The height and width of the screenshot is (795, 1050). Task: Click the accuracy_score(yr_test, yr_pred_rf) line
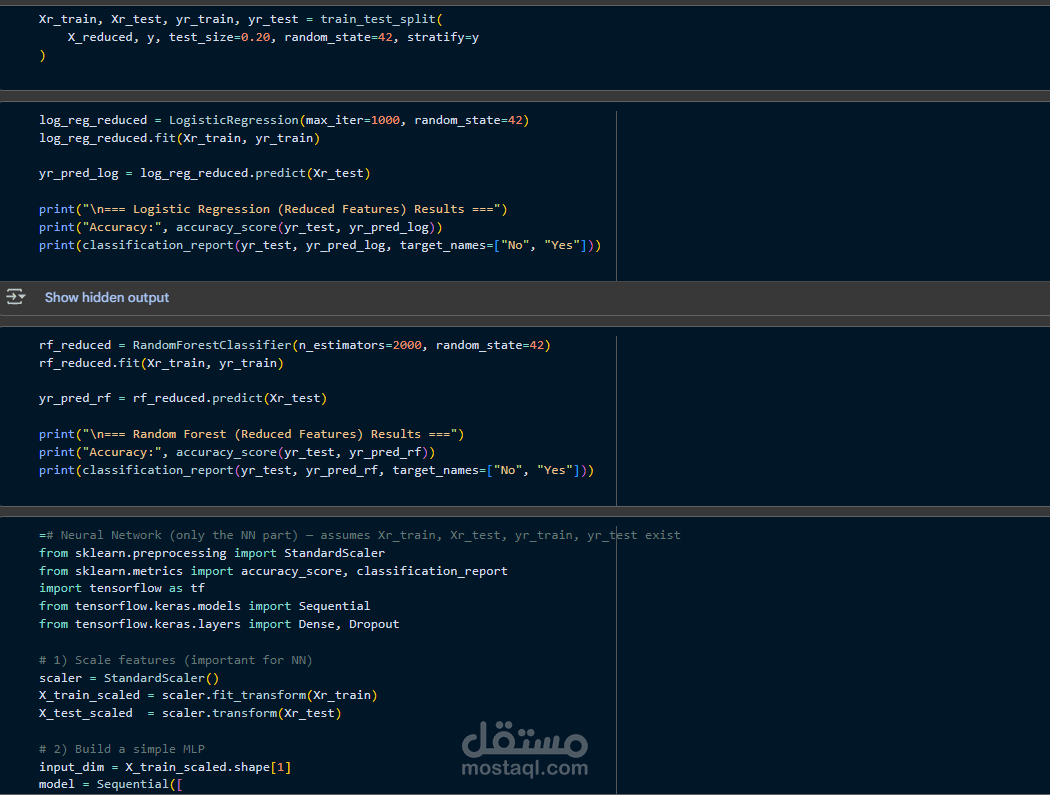point(237,452)
